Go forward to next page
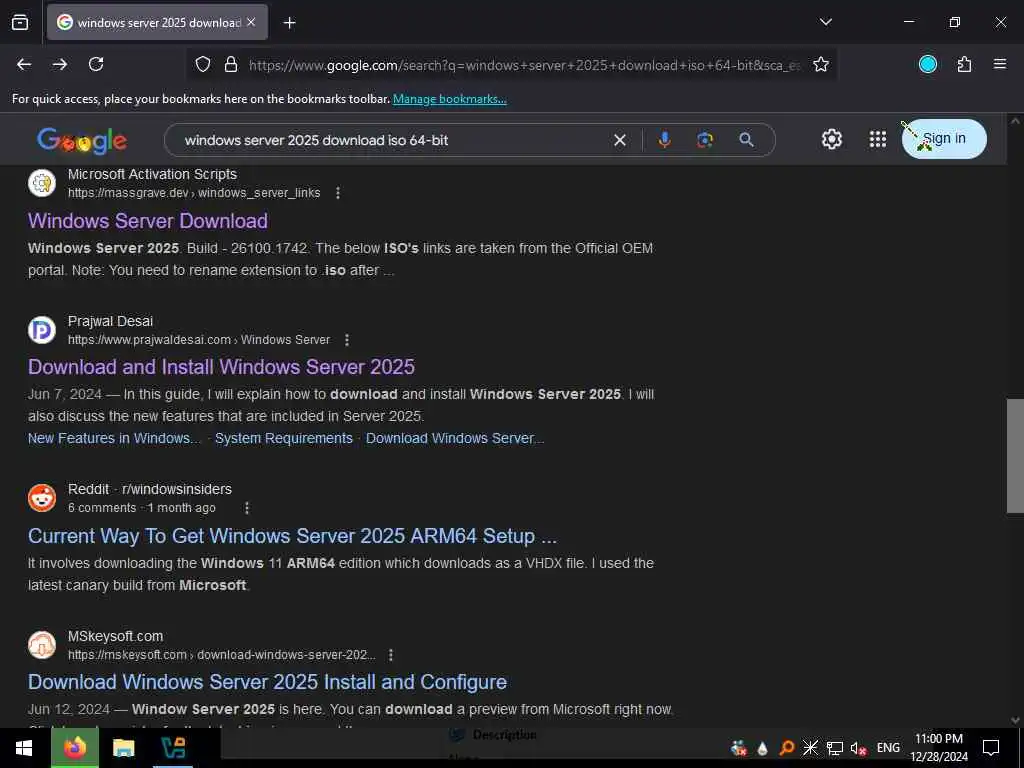Screen dimensions: 1024x768 [x=60, y=65]
